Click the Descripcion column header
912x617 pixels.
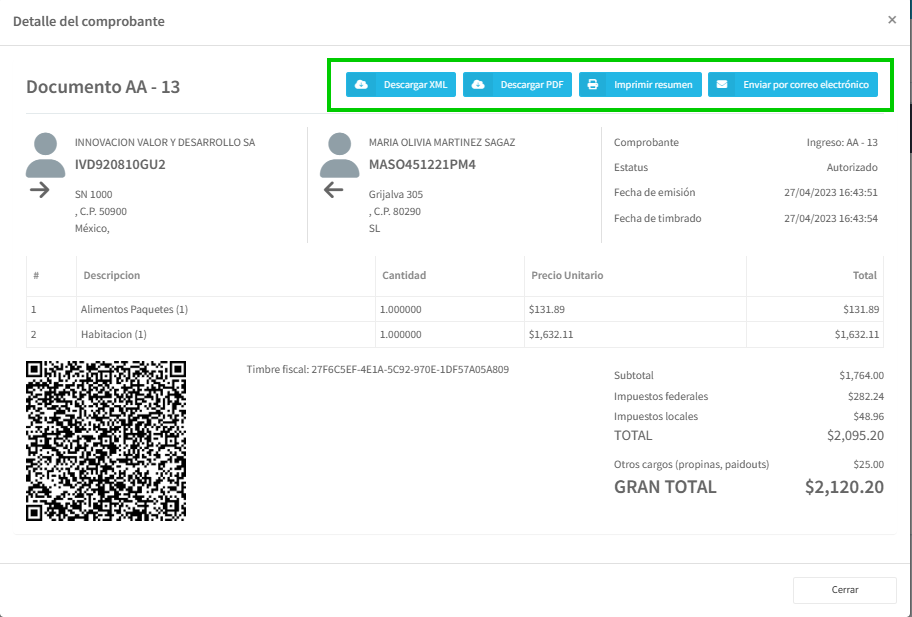(x=112, y=276)
